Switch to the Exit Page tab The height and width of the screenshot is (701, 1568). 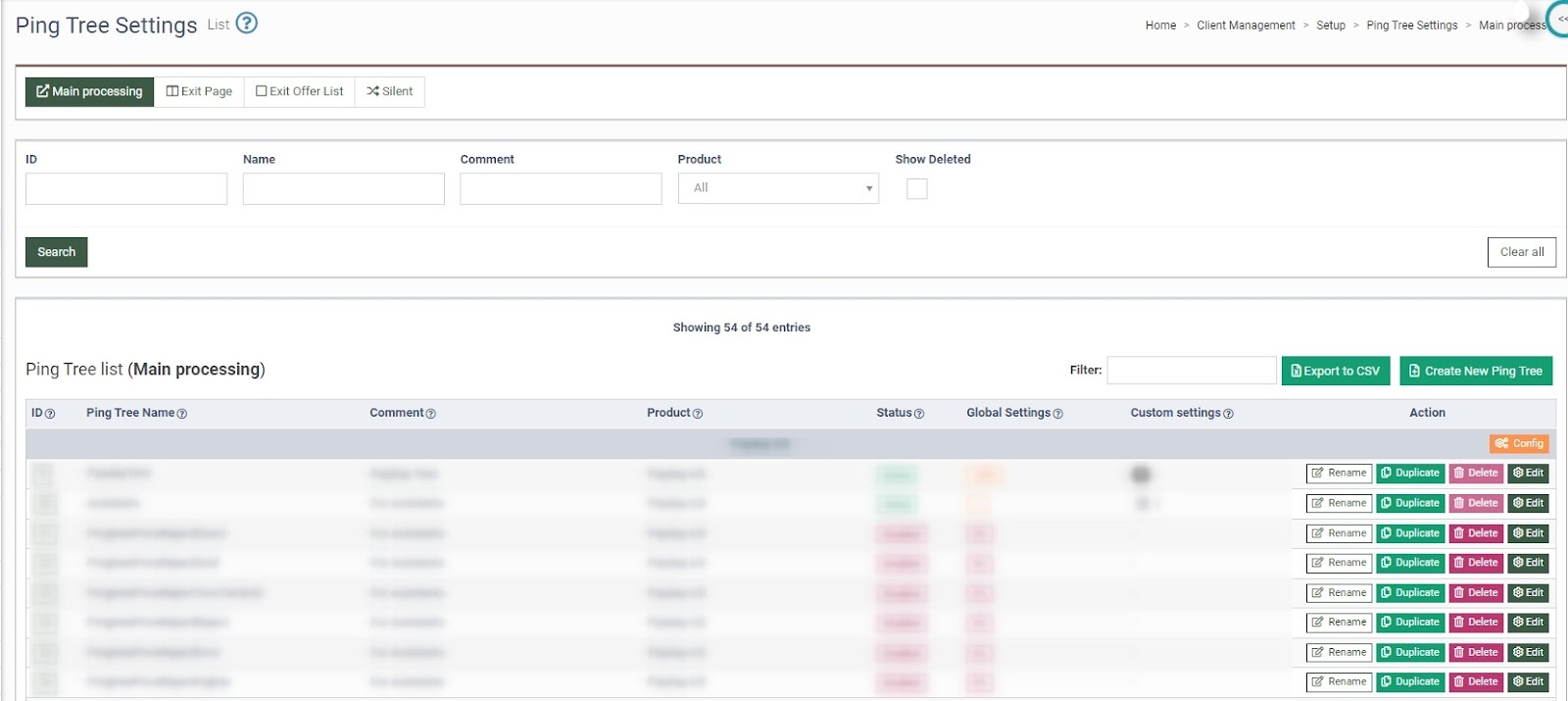click(199, 91)
